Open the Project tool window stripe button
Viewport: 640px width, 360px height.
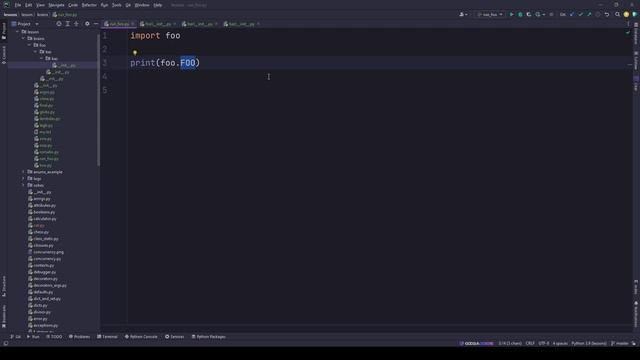4,31
